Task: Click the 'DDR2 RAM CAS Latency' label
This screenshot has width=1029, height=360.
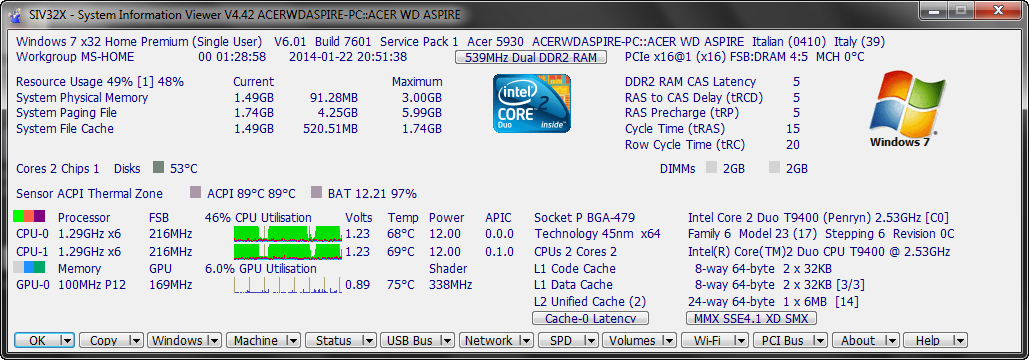Action: tap(690, 82)
